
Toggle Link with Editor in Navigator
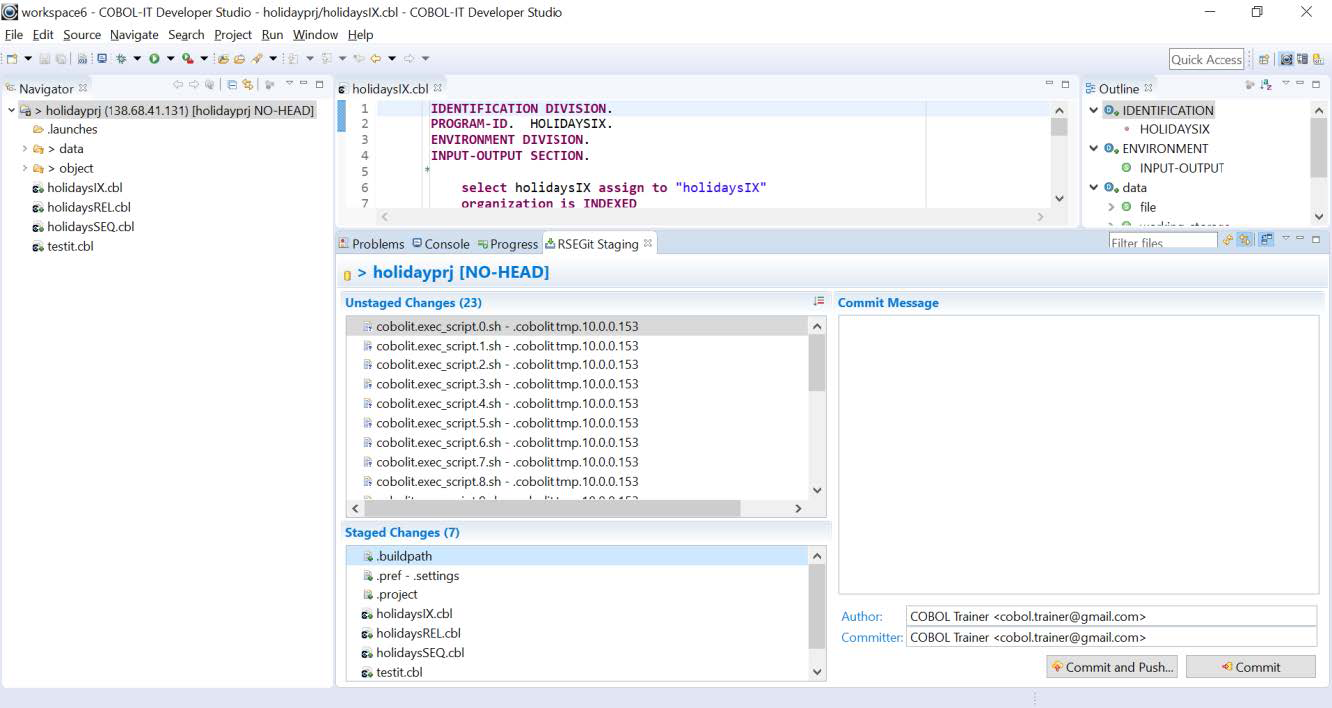[247, 85]
